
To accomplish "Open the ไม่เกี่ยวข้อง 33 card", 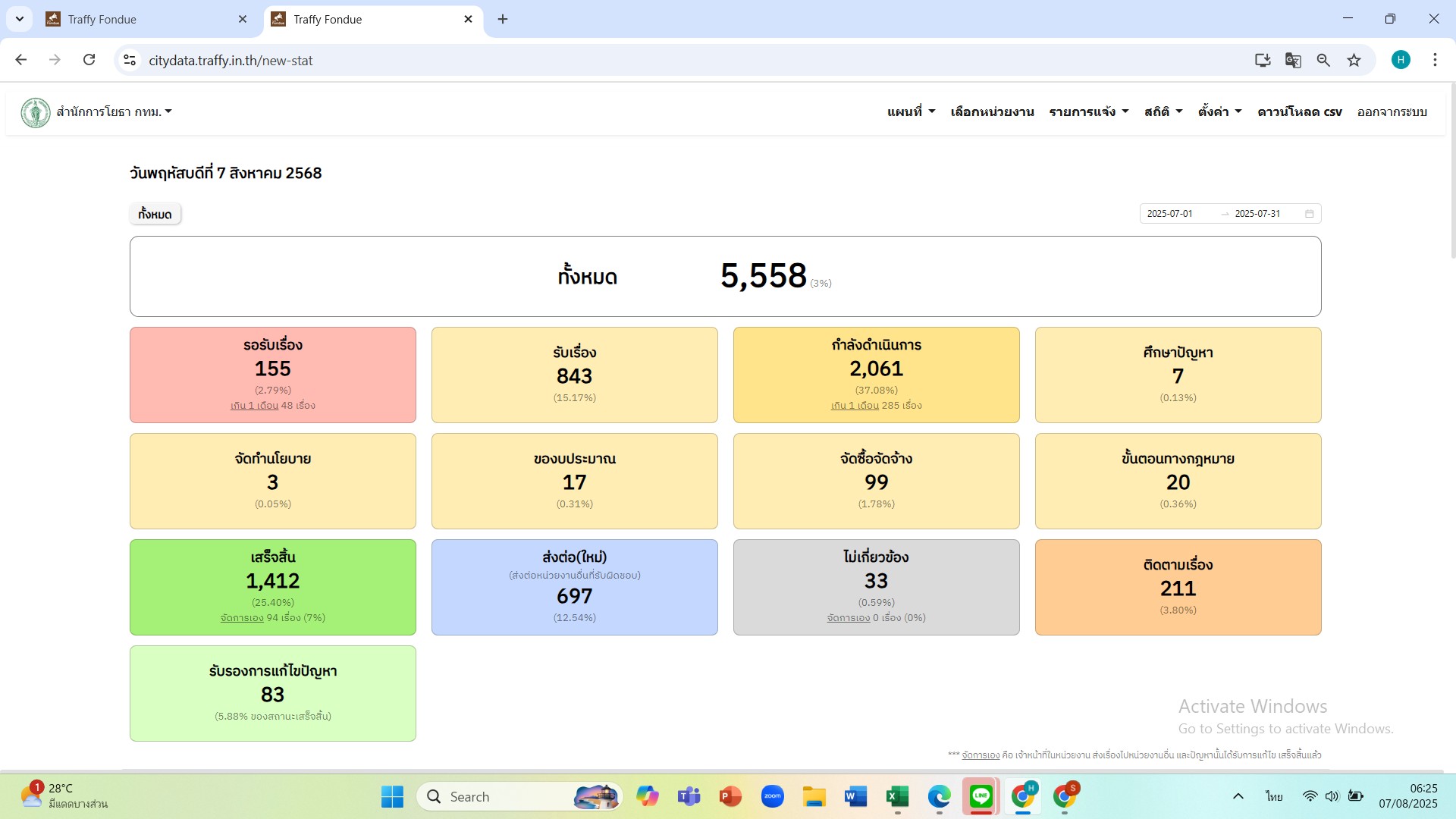I will click(x=877, y=587).
